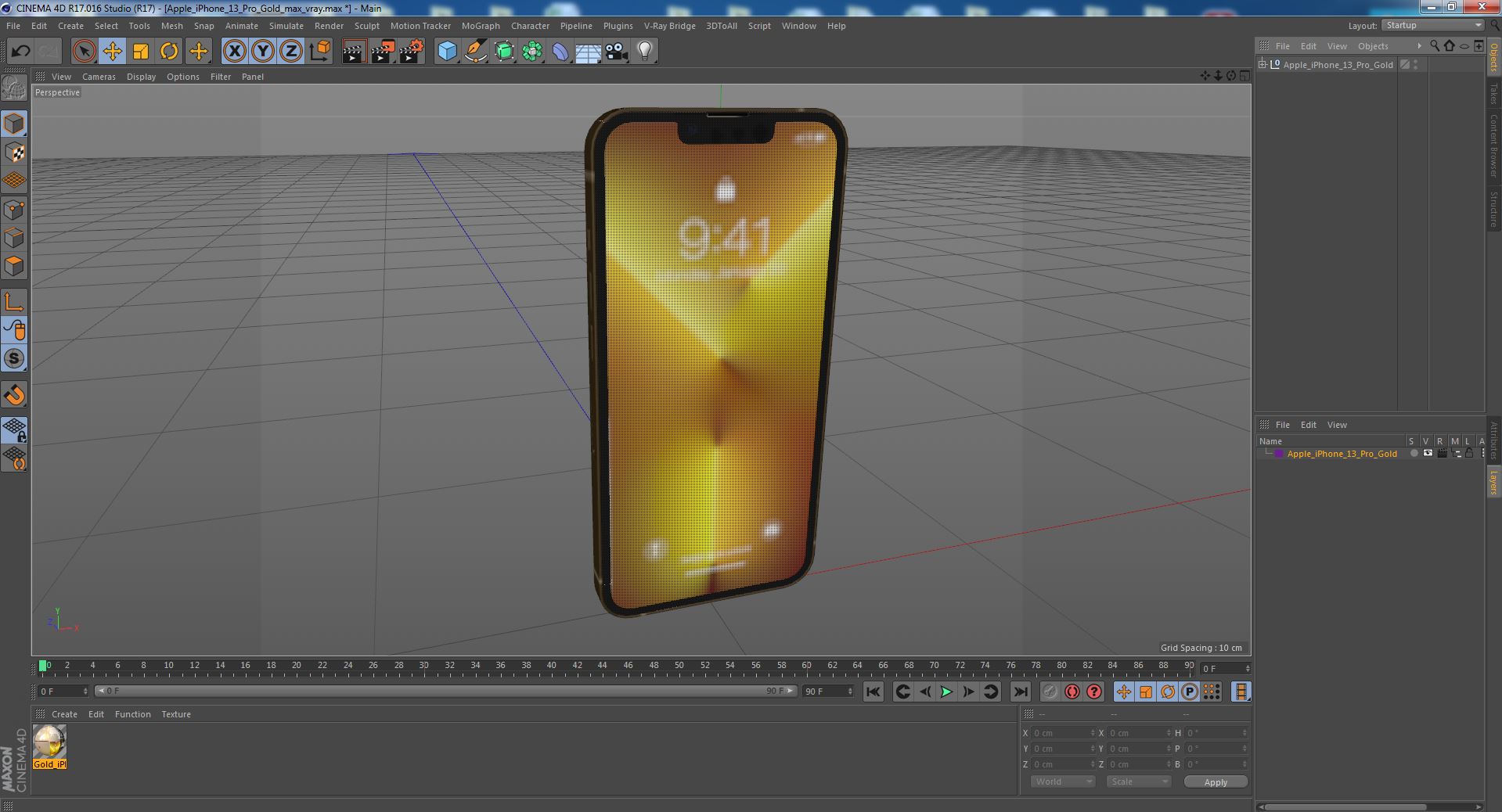The width and height of the screenshot is (1502, 812).
Task: Click the Apply button
Action: tap(1216, 782)
